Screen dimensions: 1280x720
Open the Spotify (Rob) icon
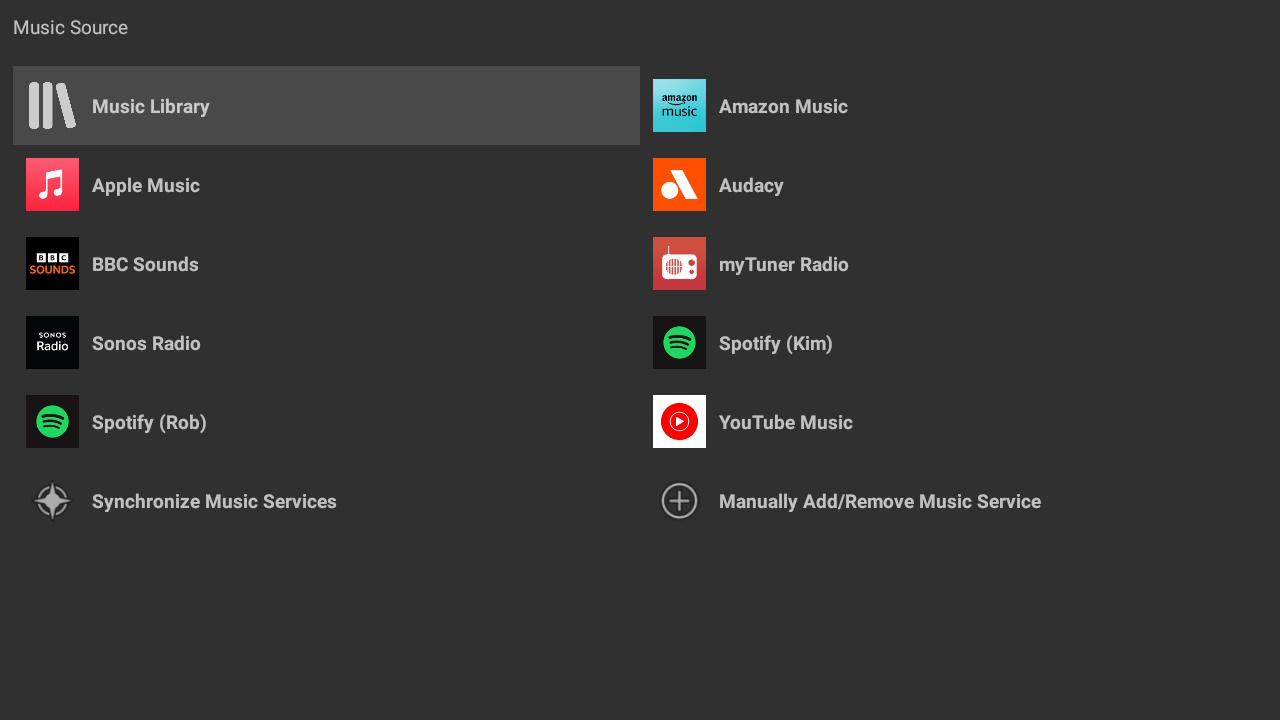[x=52, y=421]
